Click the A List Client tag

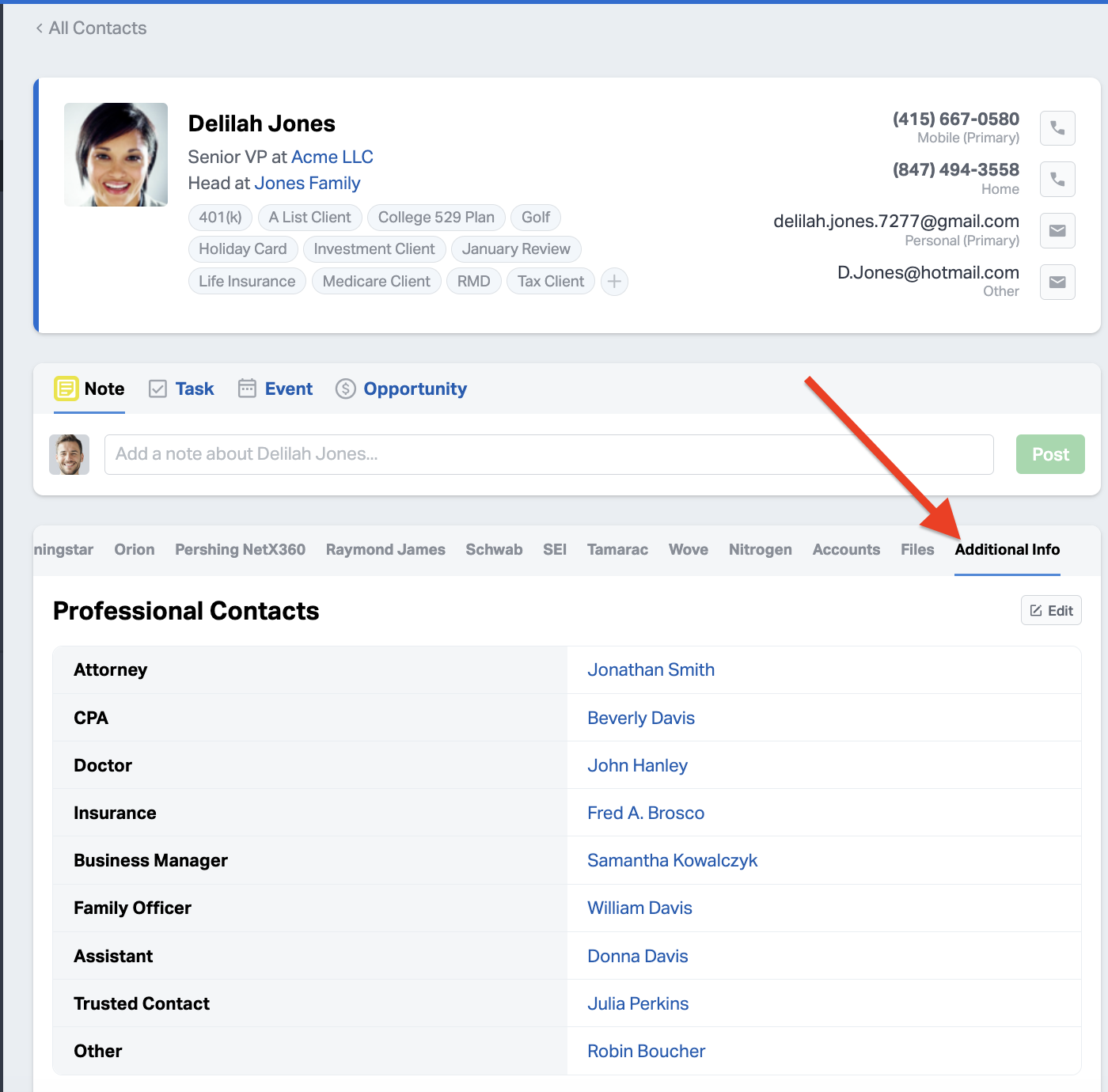coord(309,218)
